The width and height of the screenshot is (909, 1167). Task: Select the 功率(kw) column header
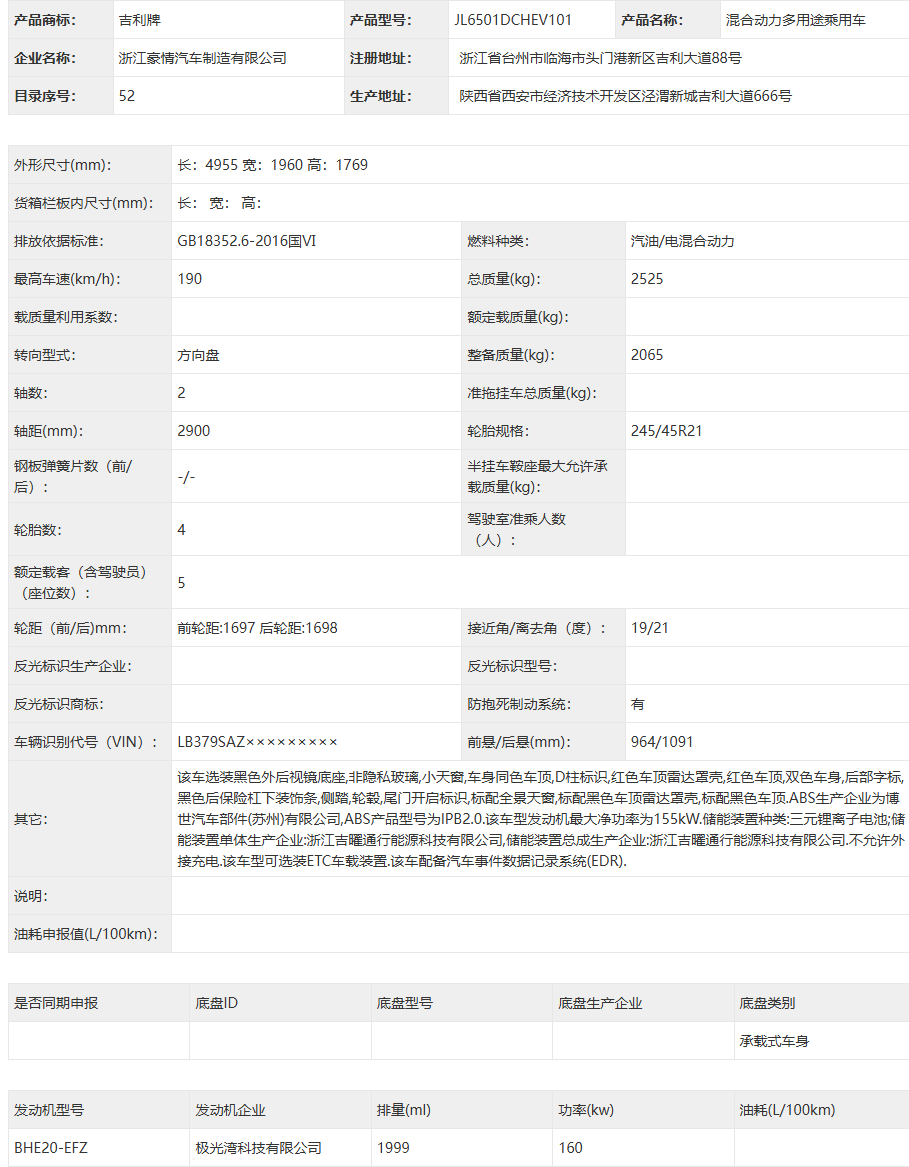586,1110
